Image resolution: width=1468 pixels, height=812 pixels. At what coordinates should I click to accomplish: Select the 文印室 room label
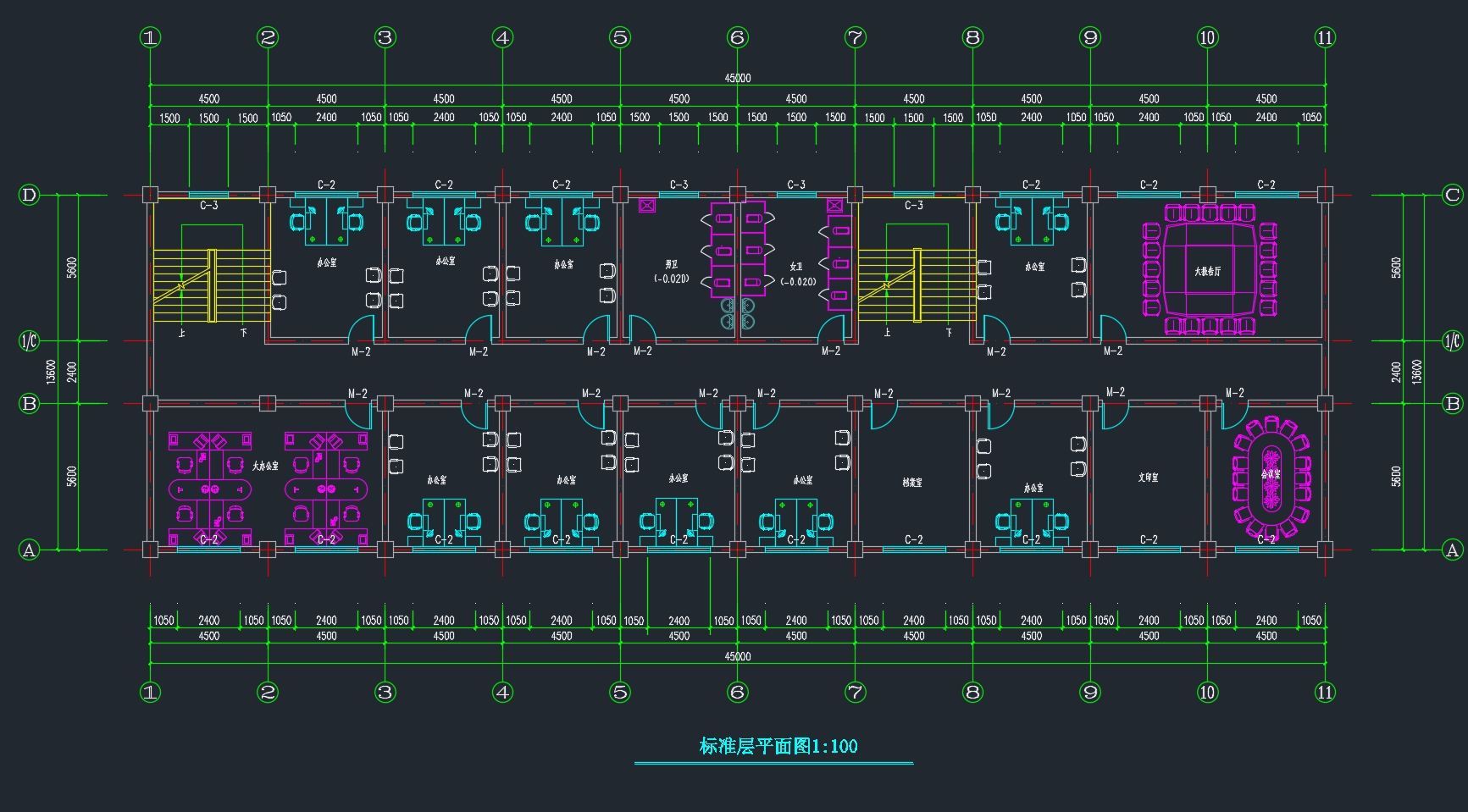pos(1148,478)
